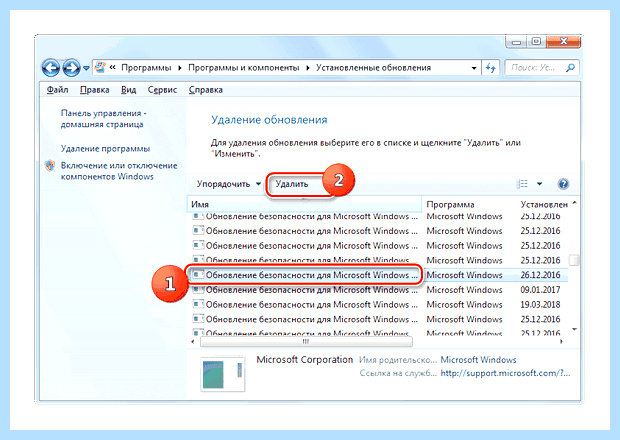Select the update row dated 26.12.2016

tap(377, 275)
